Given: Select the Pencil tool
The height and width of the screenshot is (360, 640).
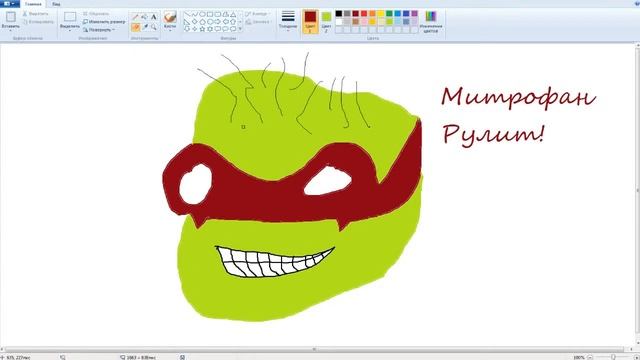Looking at the screenshot, I should click(136, 17).
